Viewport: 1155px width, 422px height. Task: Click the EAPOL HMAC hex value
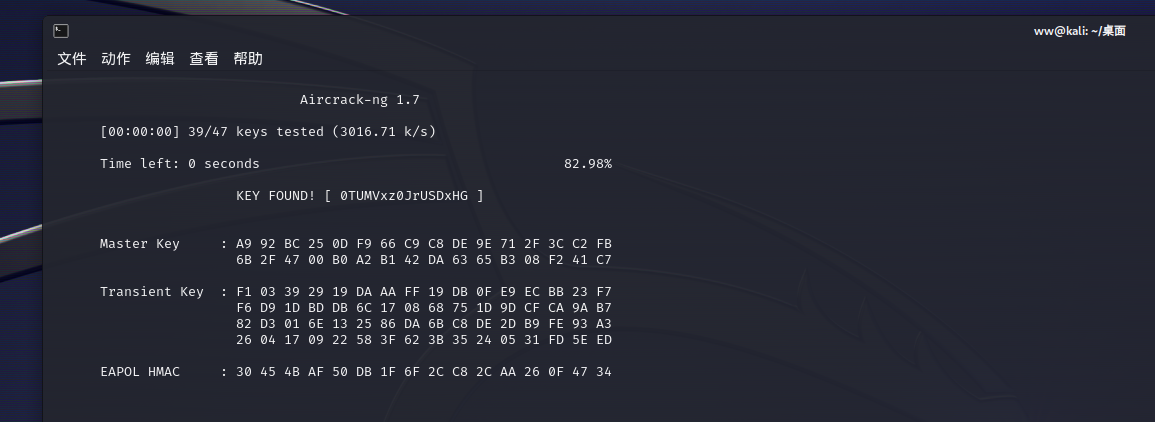424,372
